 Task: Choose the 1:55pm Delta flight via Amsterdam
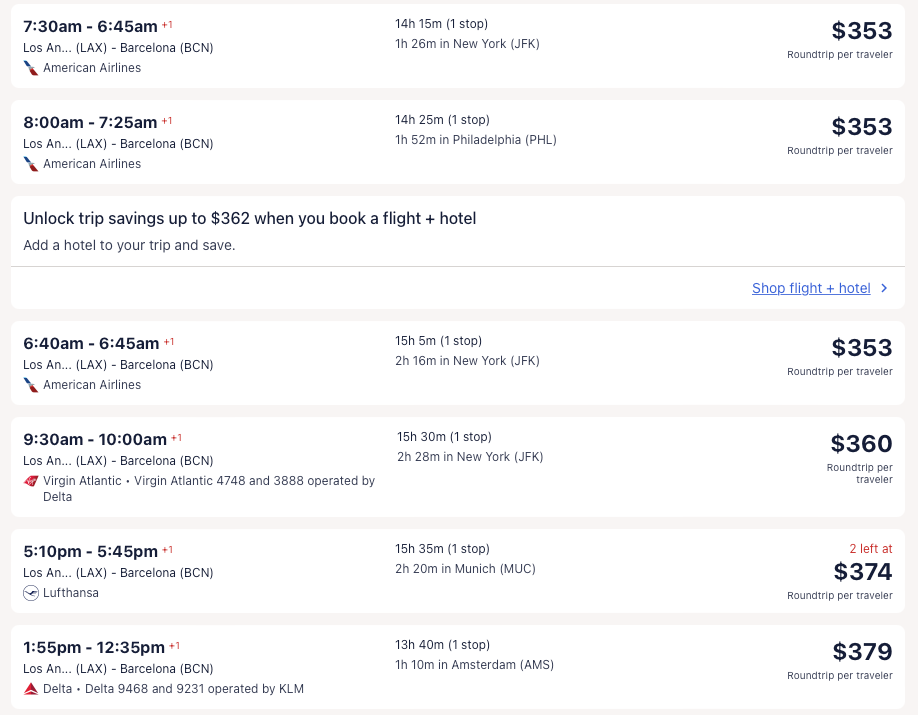pos(94,647)
